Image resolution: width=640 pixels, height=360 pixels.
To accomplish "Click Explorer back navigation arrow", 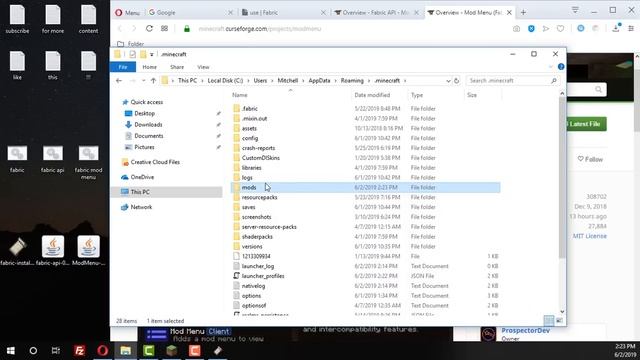I will coord(119,81).
